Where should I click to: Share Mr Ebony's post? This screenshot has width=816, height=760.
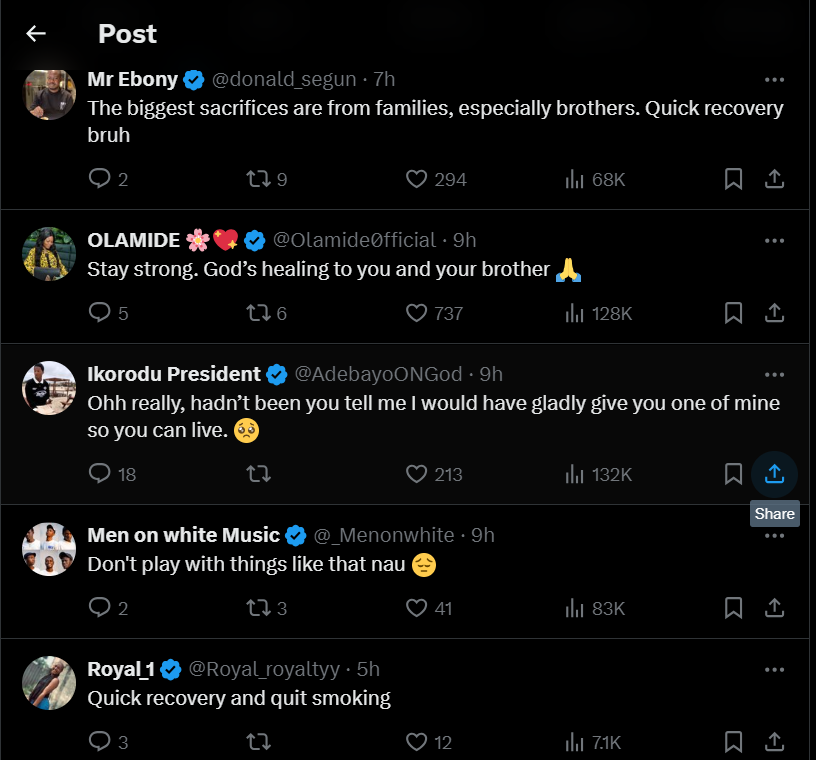(x=774, y=179)
